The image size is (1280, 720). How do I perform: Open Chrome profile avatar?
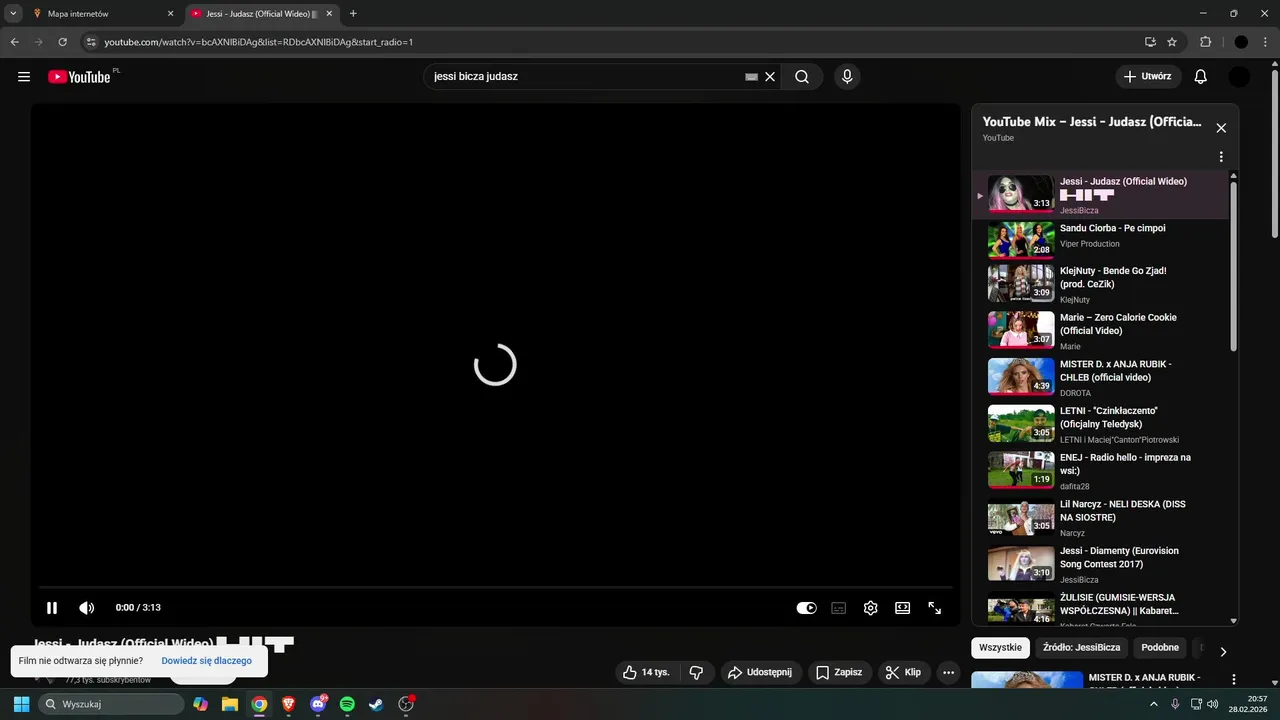click(x=1241, y=42)
